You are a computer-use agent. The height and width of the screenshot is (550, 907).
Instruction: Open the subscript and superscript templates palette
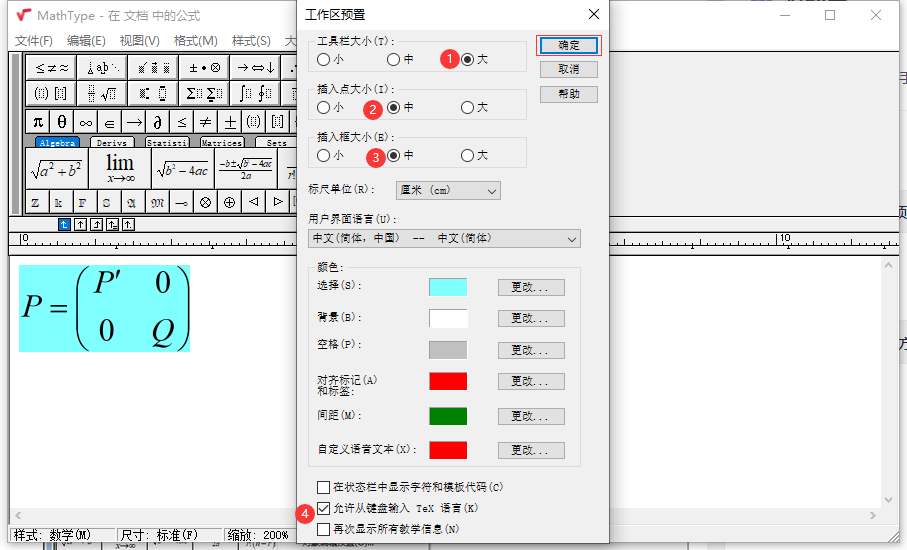[x=153, y=93]
